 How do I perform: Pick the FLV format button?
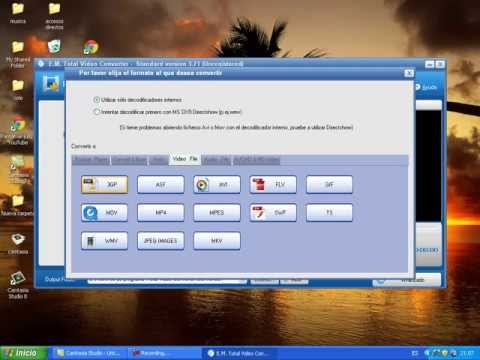click(273, 184)
